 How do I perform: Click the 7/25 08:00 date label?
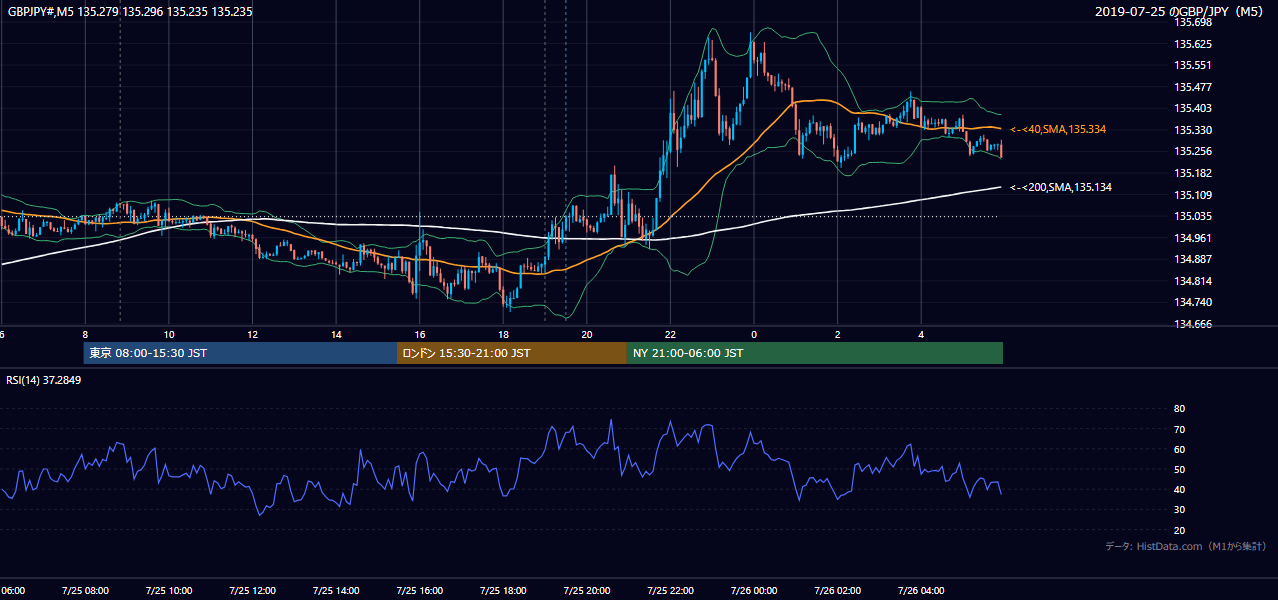tap(85, 591)
